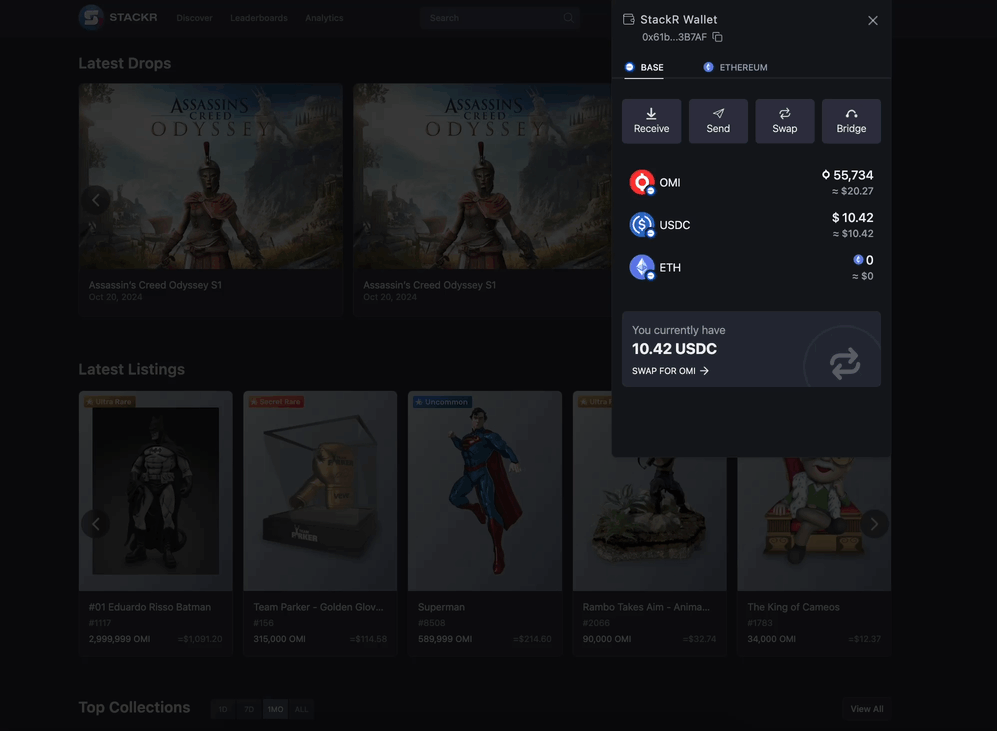Open the Rambo Takes Aim listing title
The width and height of the screenshot is (997, 731).
pos(646,607)
